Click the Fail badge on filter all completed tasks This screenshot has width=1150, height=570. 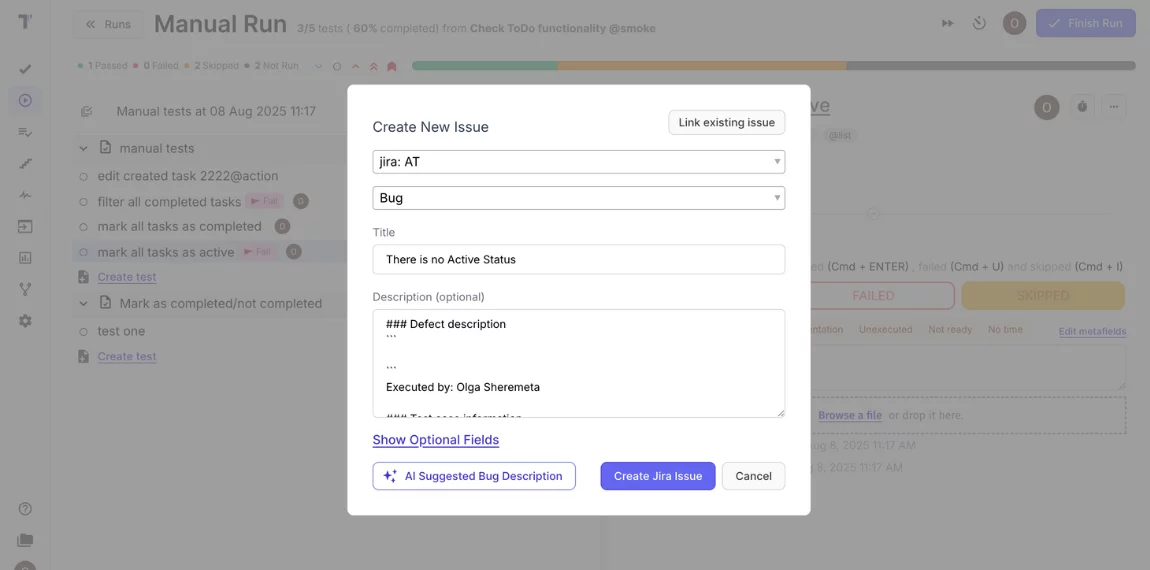(x=265, y=201)
